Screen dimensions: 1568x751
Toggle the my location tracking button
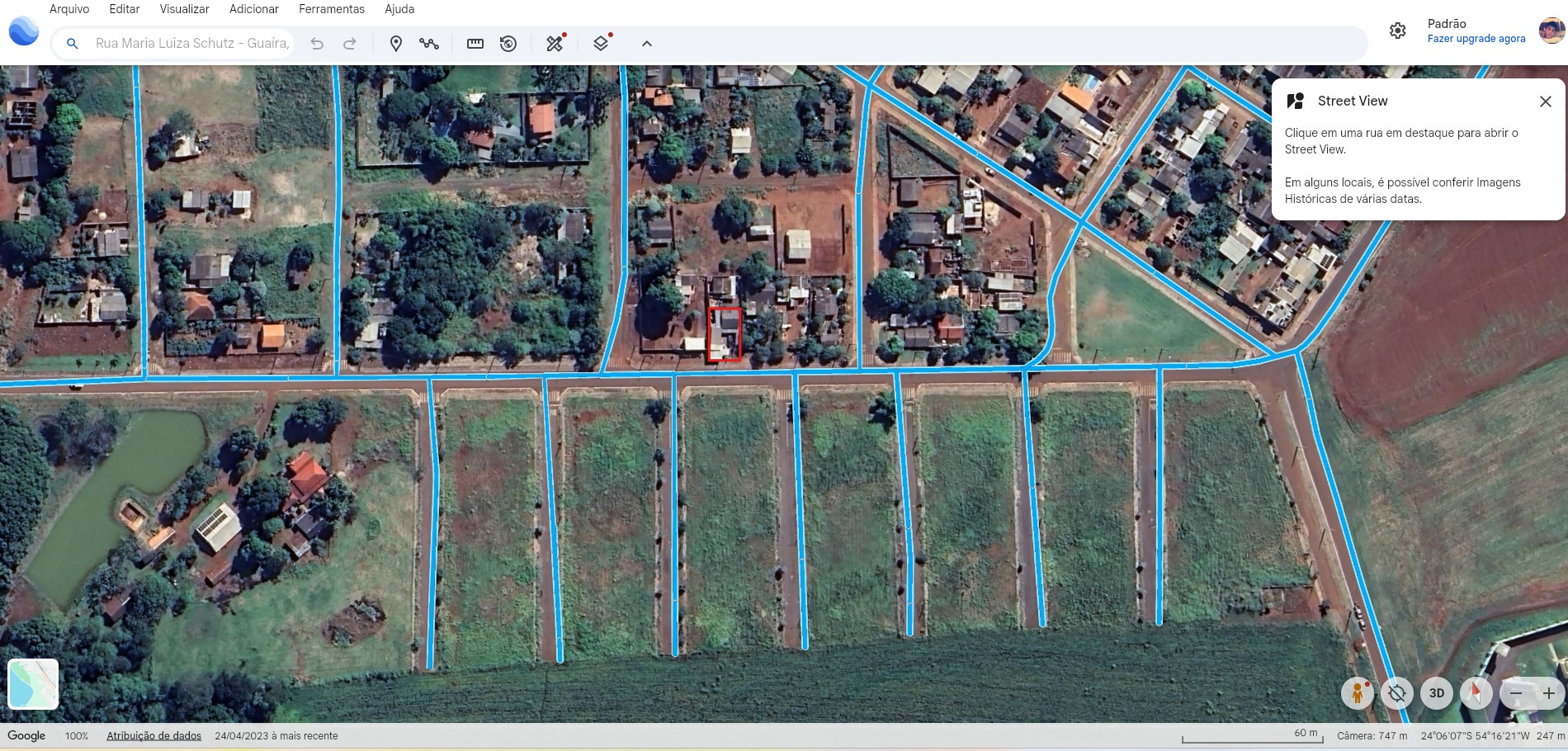(1396, 693)
